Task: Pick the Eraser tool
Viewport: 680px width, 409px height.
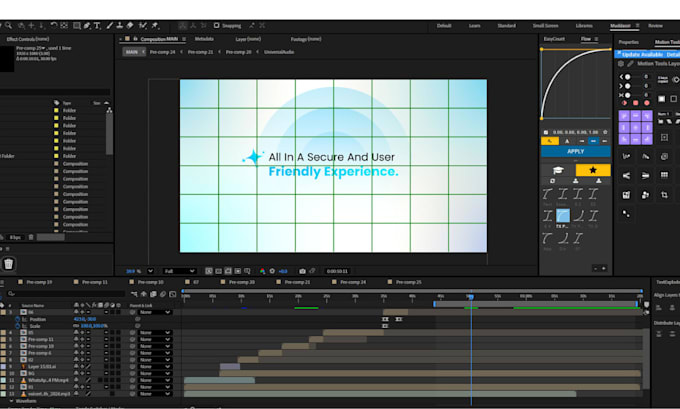Action: tap(130, 26)
